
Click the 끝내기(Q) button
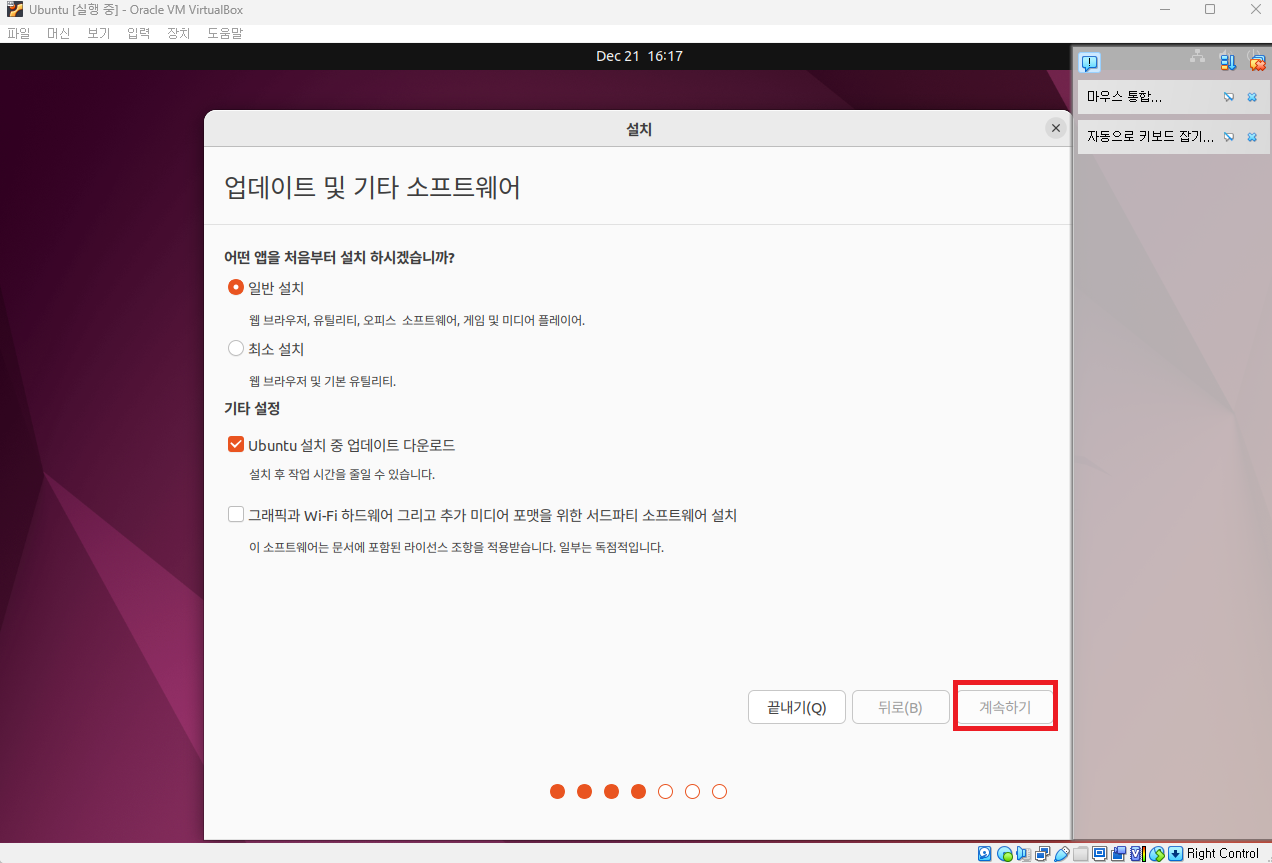(797, 707)
